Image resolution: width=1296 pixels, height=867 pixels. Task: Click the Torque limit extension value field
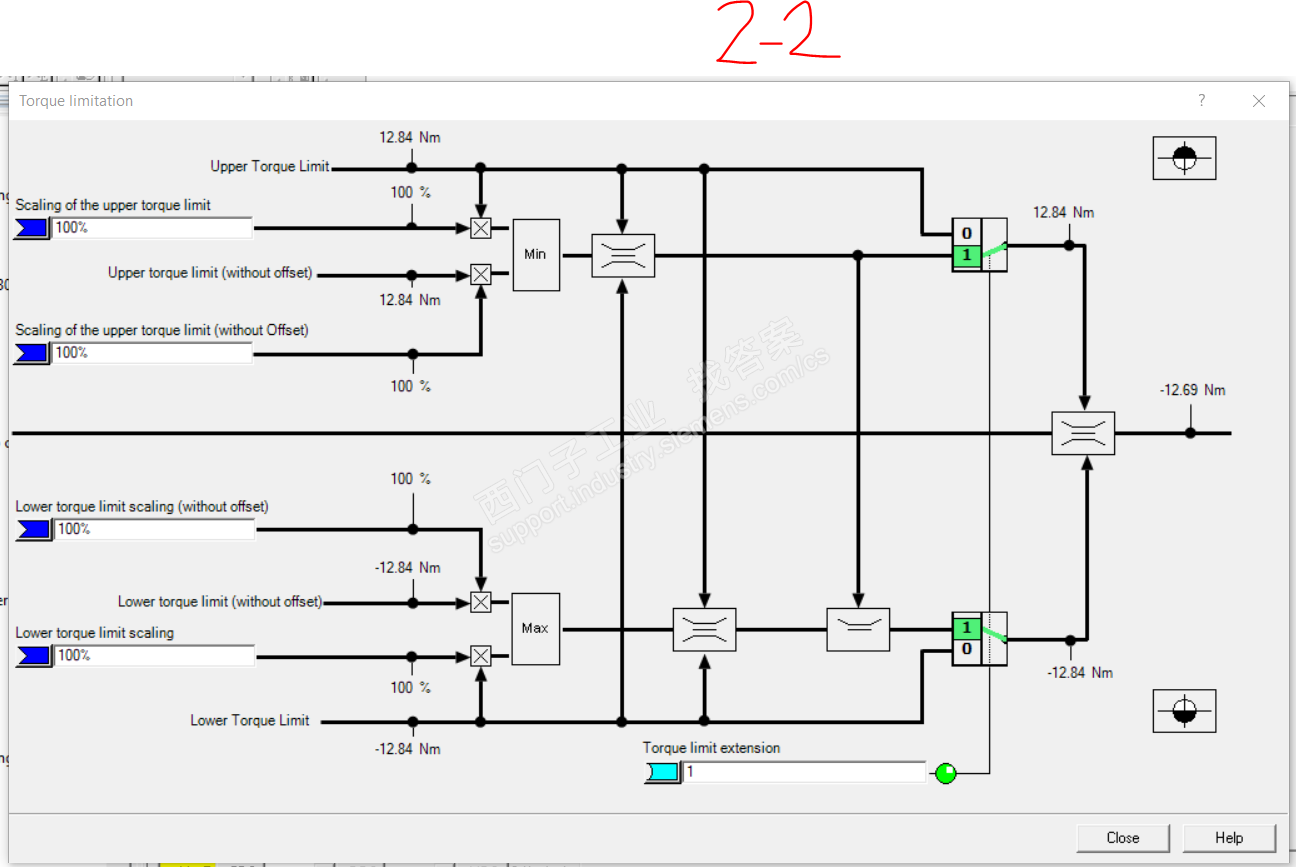tap(804, 772)
